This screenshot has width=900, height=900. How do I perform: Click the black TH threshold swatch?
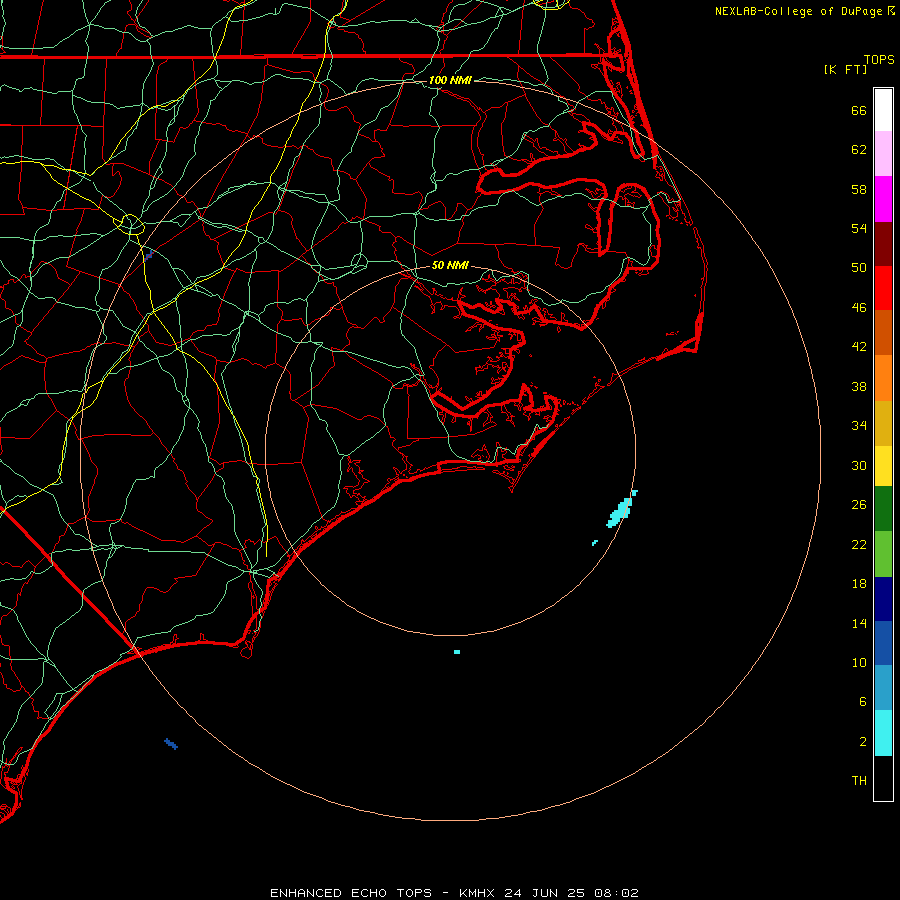click(883, 778)
